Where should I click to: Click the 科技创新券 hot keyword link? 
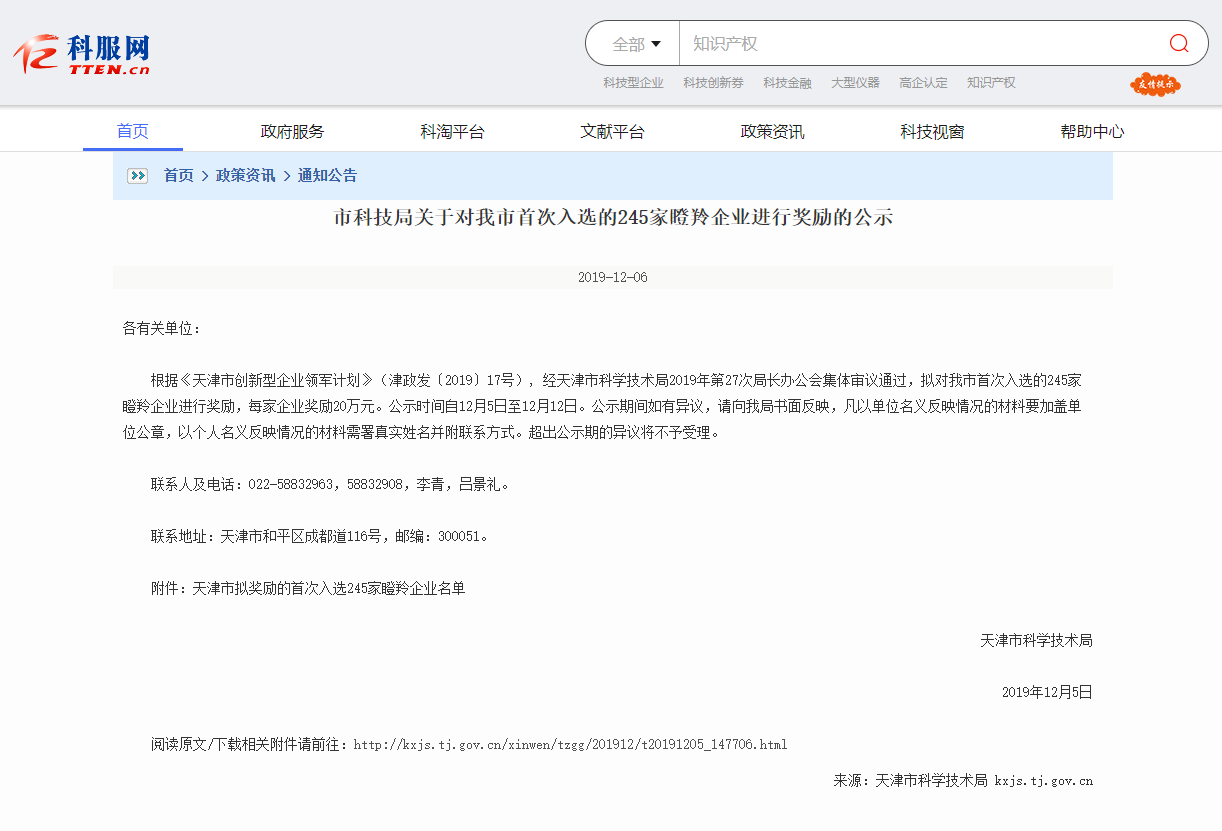[713, 83]
